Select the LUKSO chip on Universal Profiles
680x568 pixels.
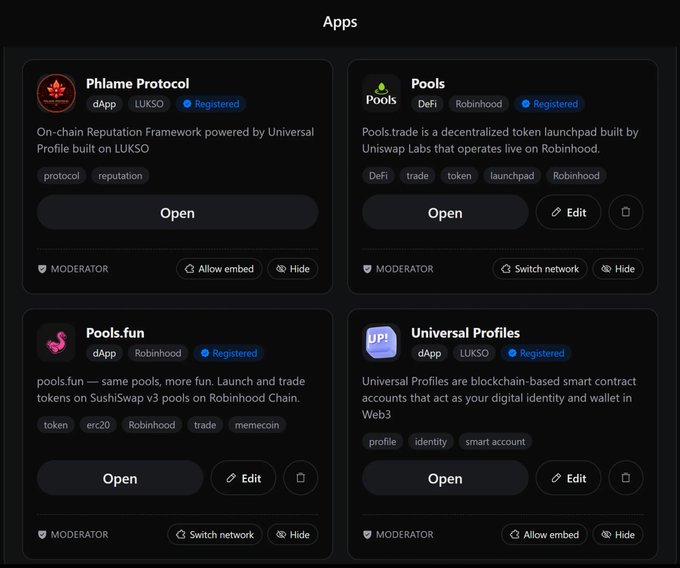tap(474, 353)
